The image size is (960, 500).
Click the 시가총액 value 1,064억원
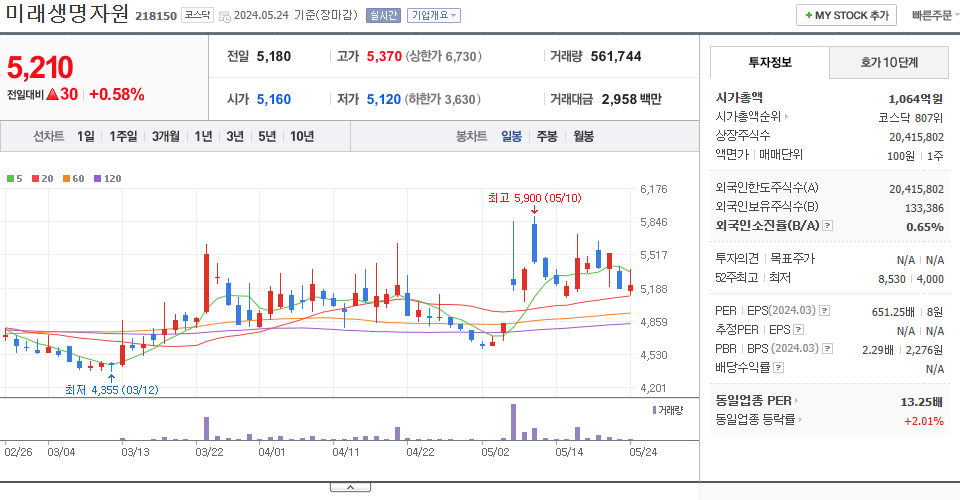915,99
